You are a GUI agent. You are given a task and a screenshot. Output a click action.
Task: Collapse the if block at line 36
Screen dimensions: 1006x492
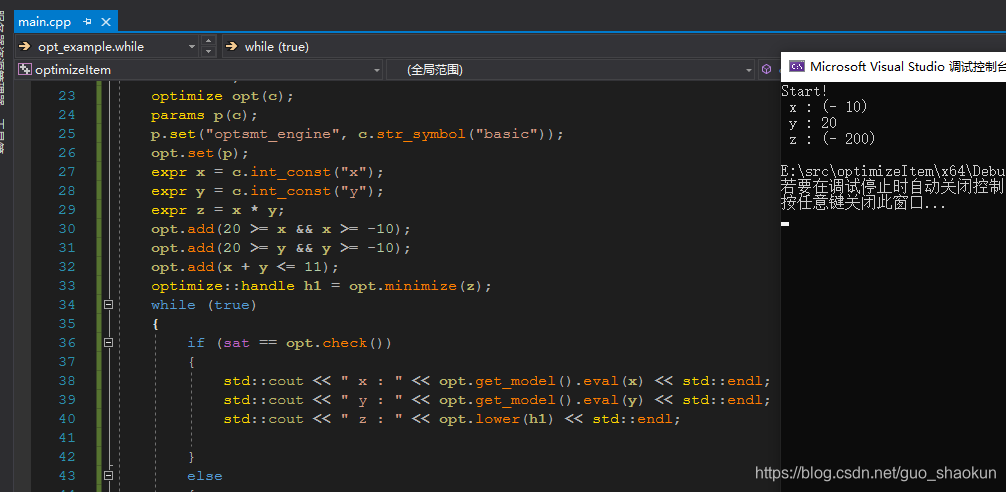click(x=108, y=343)
